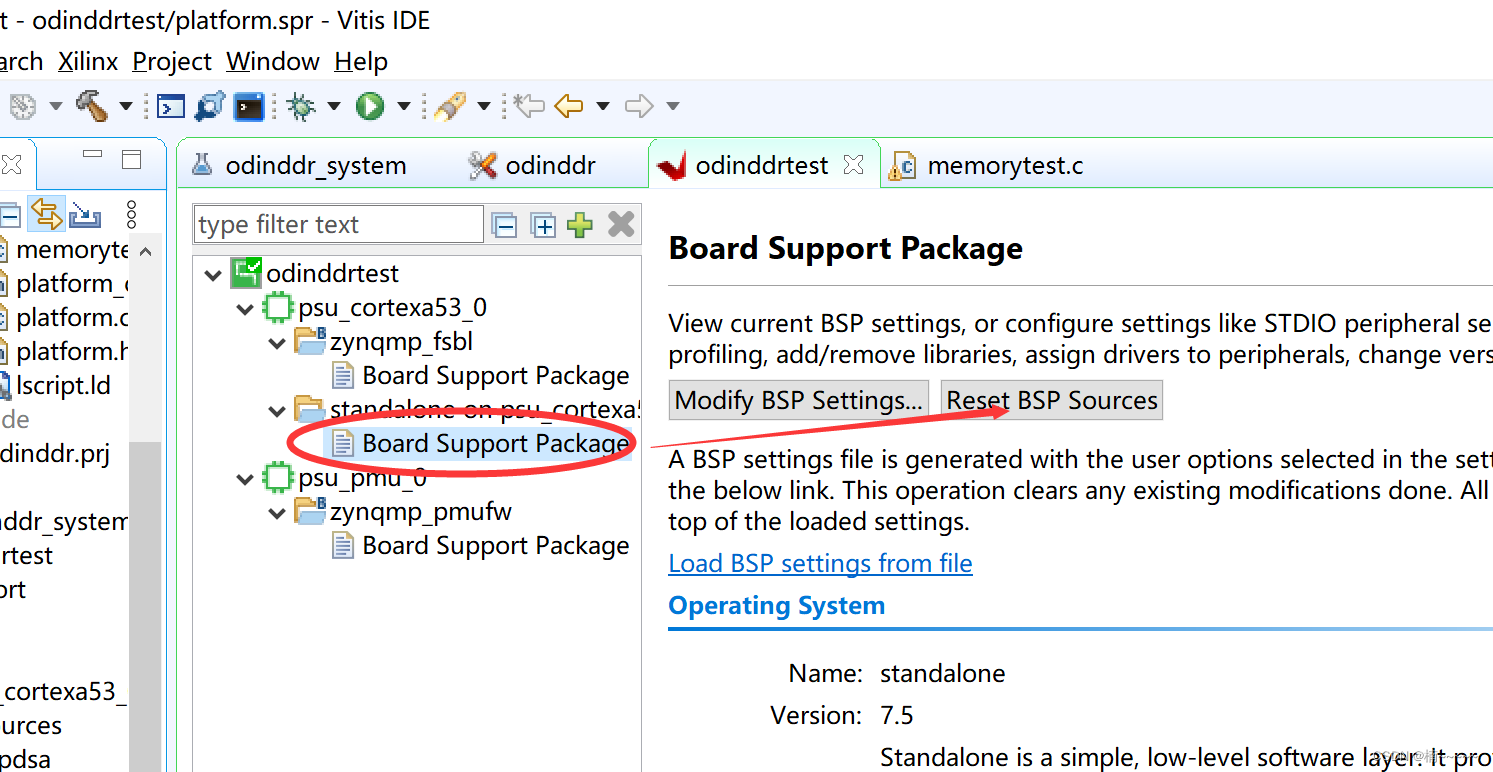The image size is (1493, 772).
Task: Collapse the odinddrtest tree node
Action: 213,274
